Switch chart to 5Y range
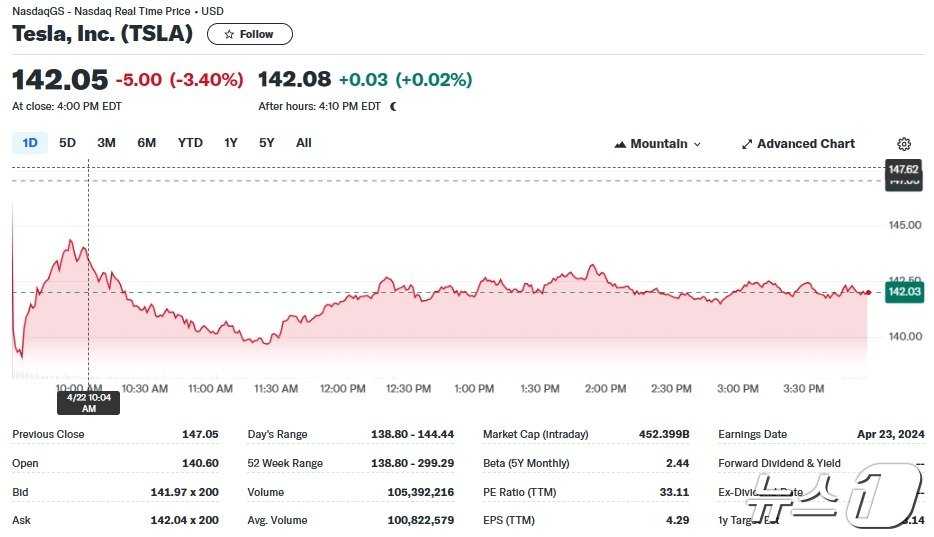Image resolution: width=934 pixels, height=537 pixels. (266, 143)
